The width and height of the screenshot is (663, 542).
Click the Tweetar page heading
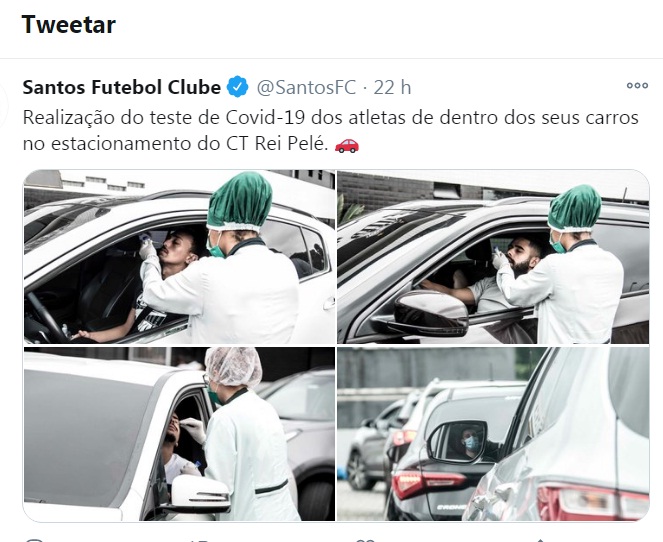[68, 25]
